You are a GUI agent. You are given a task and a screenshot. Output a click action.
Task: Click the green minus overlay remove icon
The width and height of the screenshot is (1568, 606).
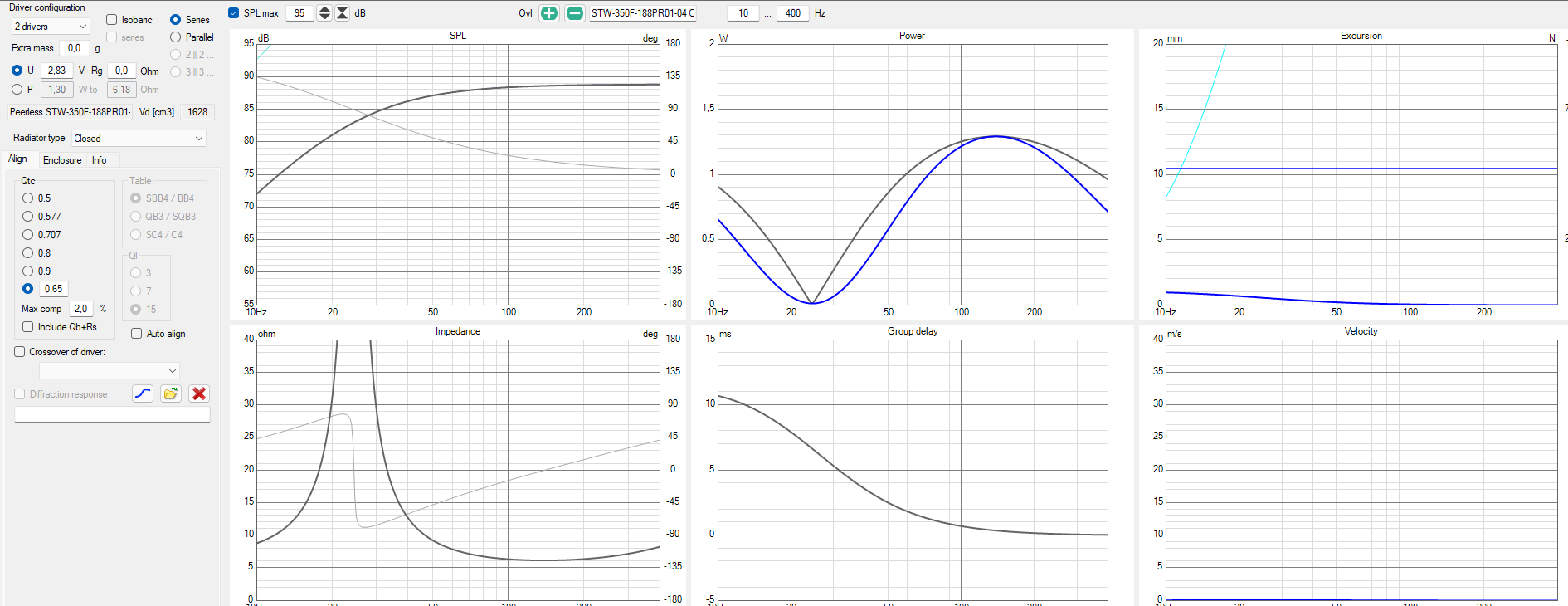574,13
